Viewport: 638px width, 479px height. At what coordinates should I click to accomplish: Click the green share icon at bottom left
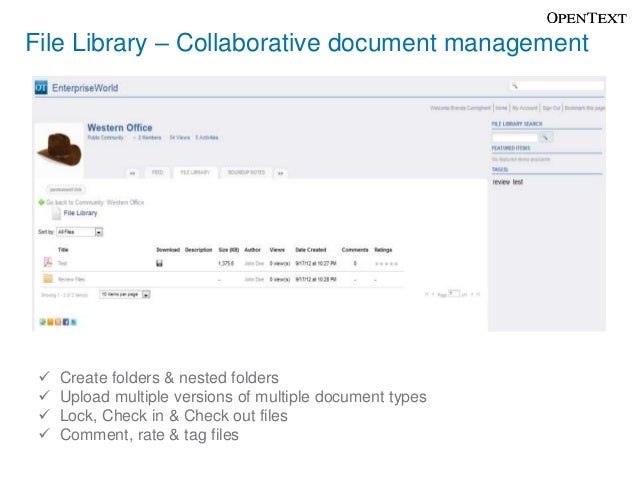(x=42, y=322)
